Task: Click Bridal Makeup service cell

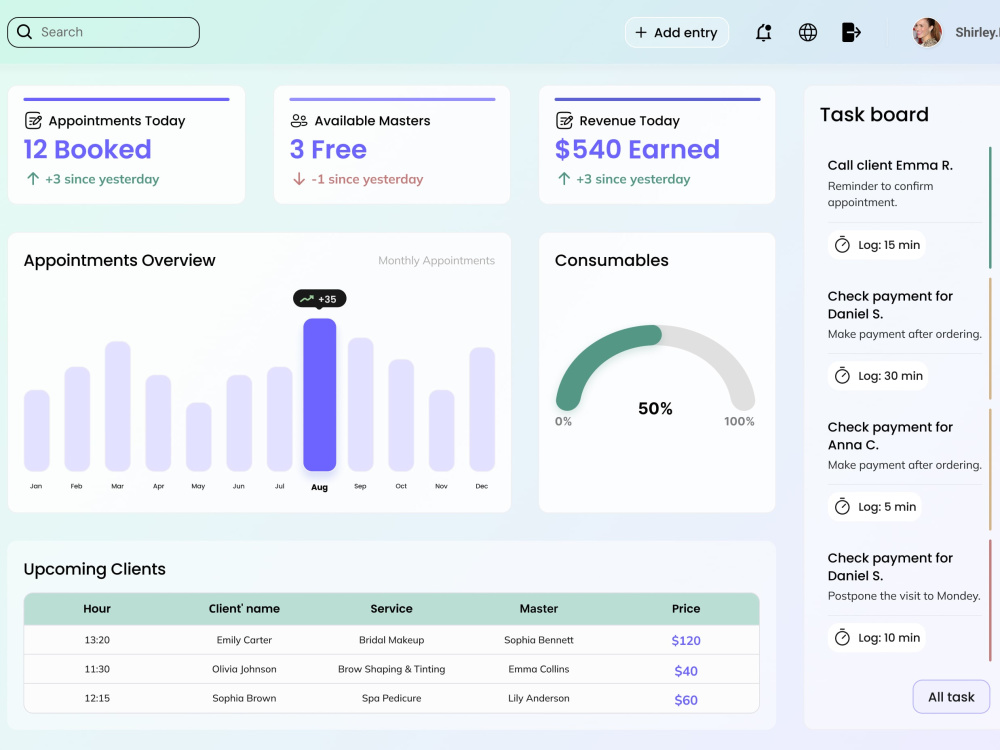Action: [x=392, y=640]
